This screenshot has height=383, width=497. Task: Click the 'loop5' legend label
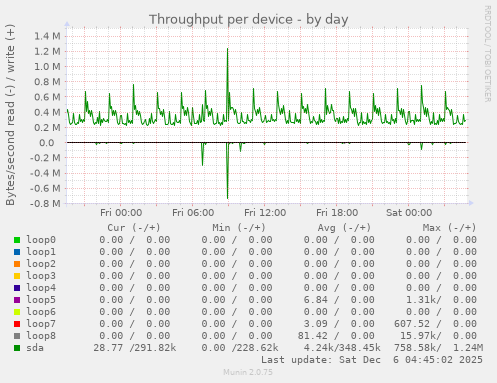tap(41, 300)
